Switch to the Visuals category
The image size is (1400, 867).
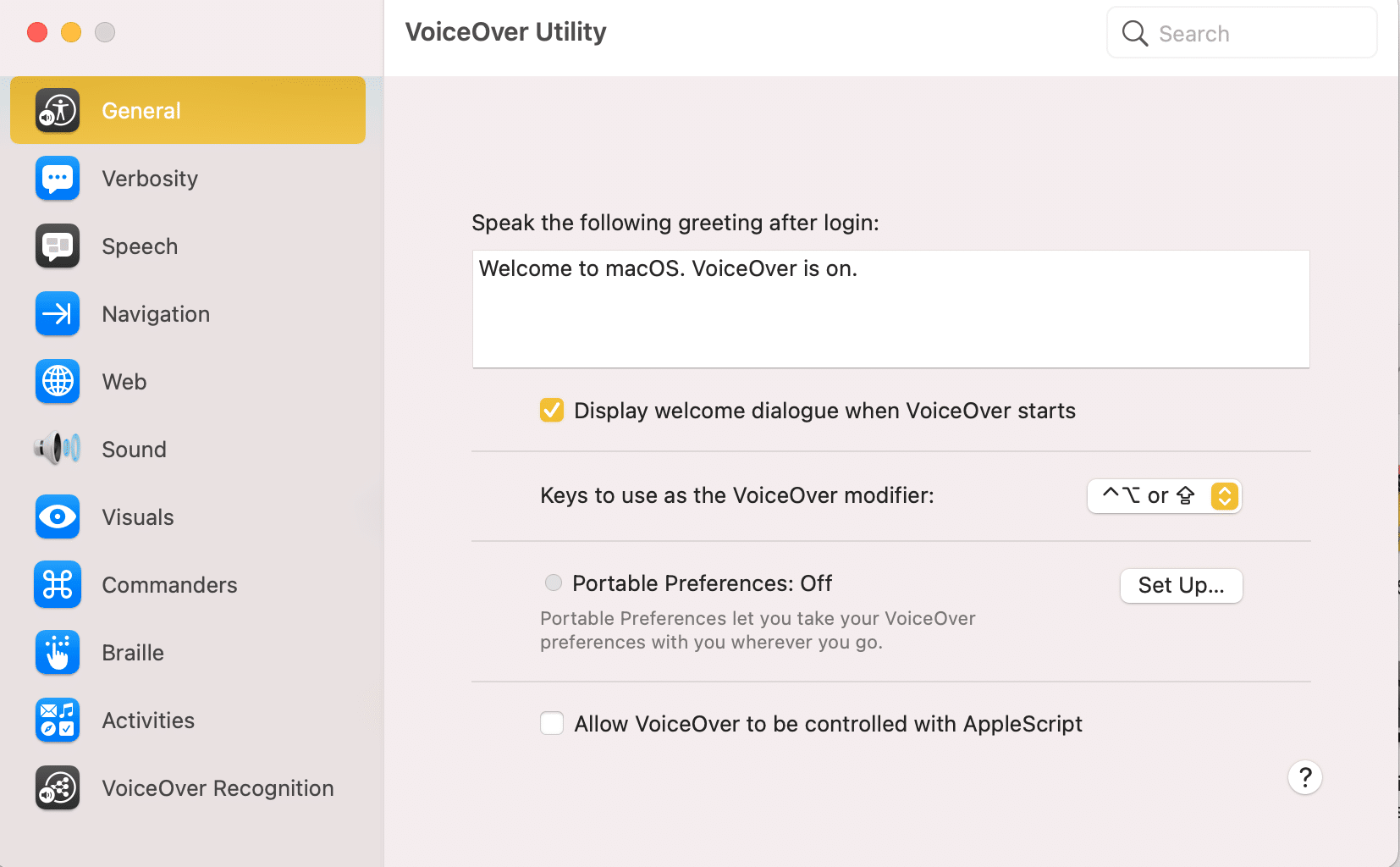[x=137, y=516]
